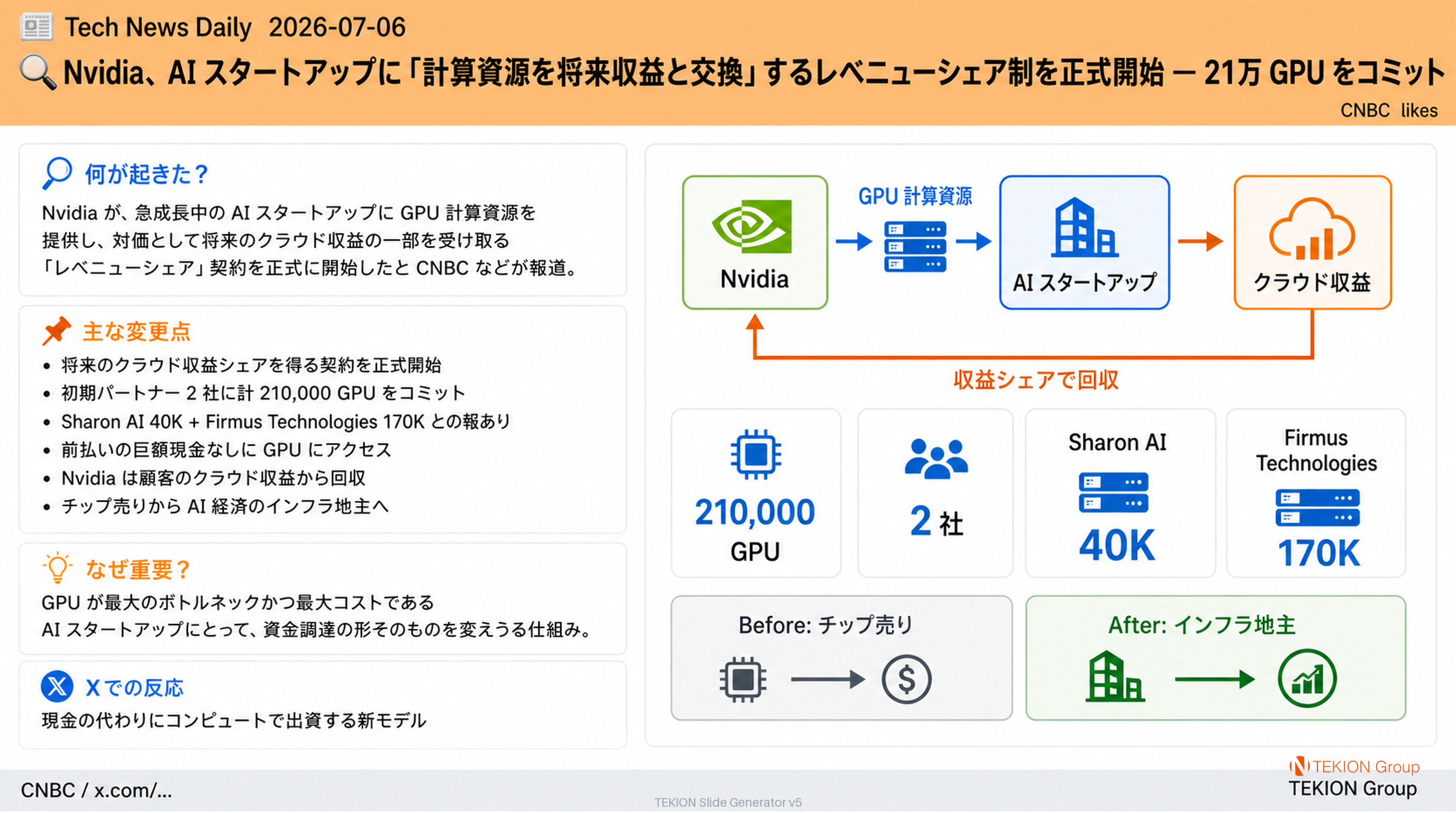
Task: Click the black TEKION Group text in footer
Action: 1352,789
